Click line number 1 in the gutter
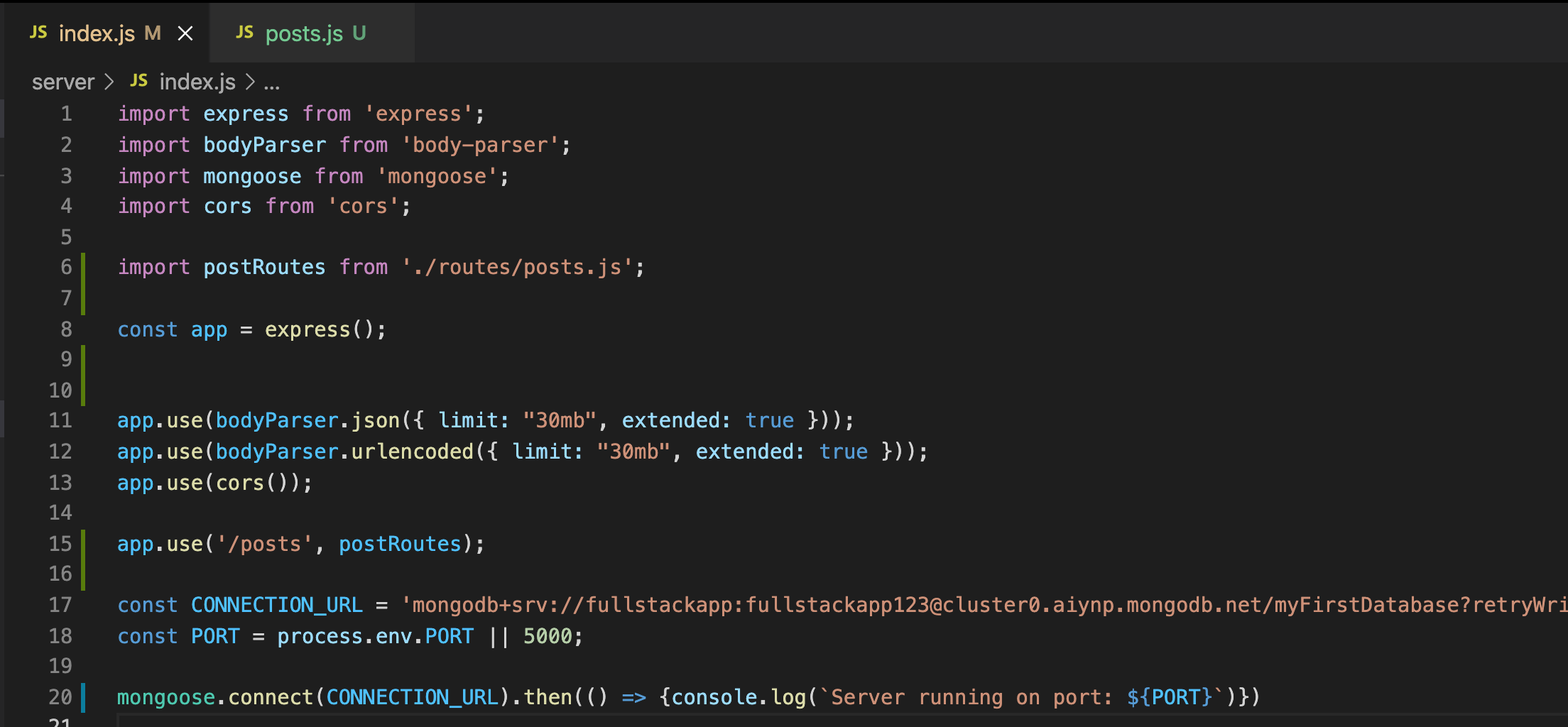 coord(66,114)
